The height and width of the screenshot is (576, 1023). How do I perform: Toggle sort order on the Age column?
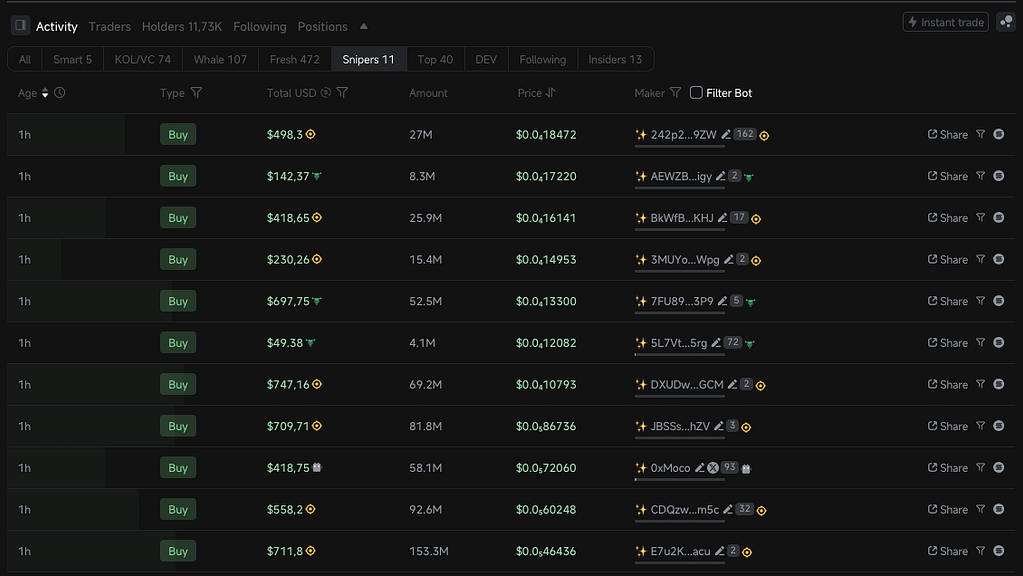(44, 93)
